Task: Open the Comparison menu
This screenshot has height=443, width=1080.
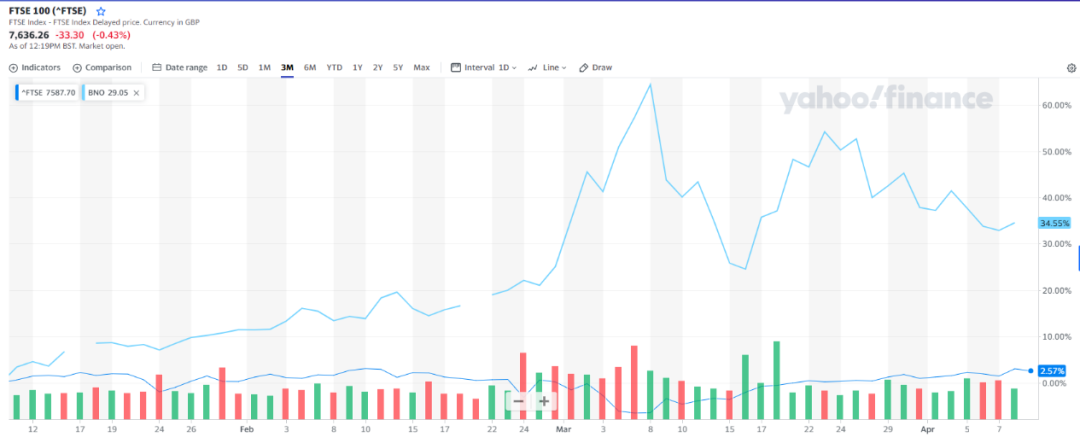Action: point(102,68)
